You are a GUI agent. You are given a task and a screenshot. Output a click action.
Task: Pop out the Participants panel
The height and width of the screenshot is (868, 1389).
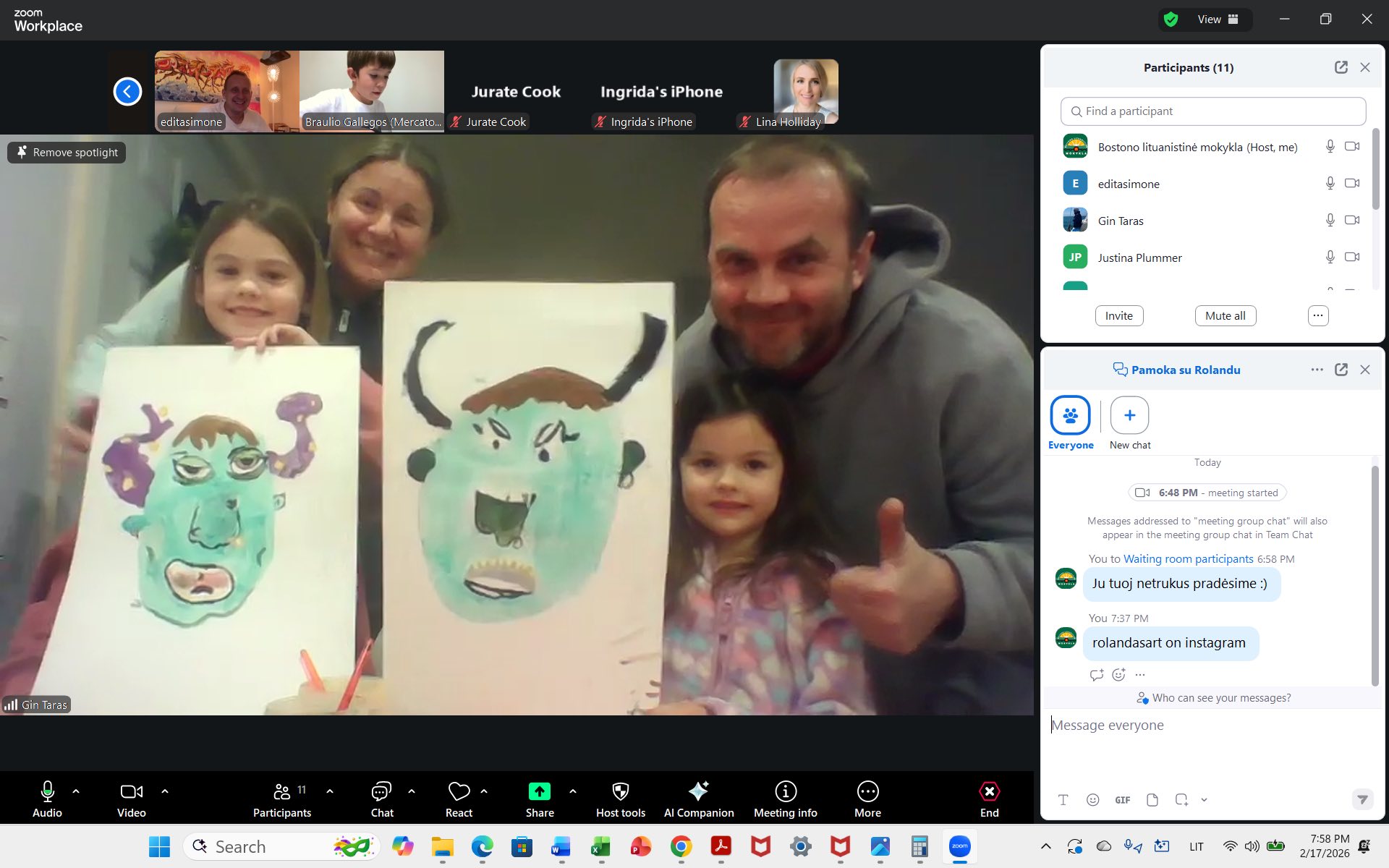[1341, 67]
